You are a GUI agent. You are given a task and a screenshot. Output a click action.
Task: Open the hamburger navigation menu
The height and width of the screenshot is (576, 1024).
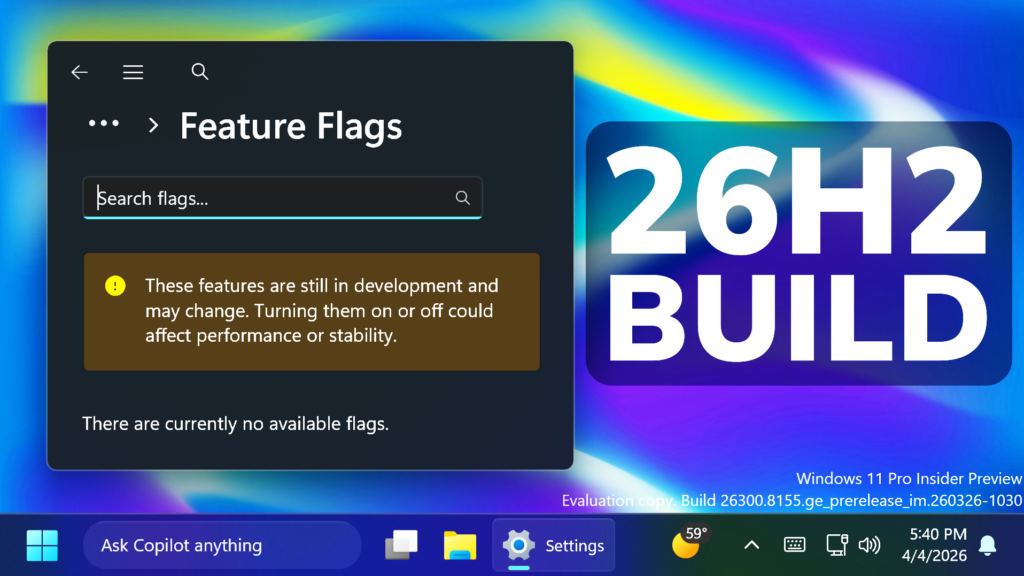tap(133, 72)
